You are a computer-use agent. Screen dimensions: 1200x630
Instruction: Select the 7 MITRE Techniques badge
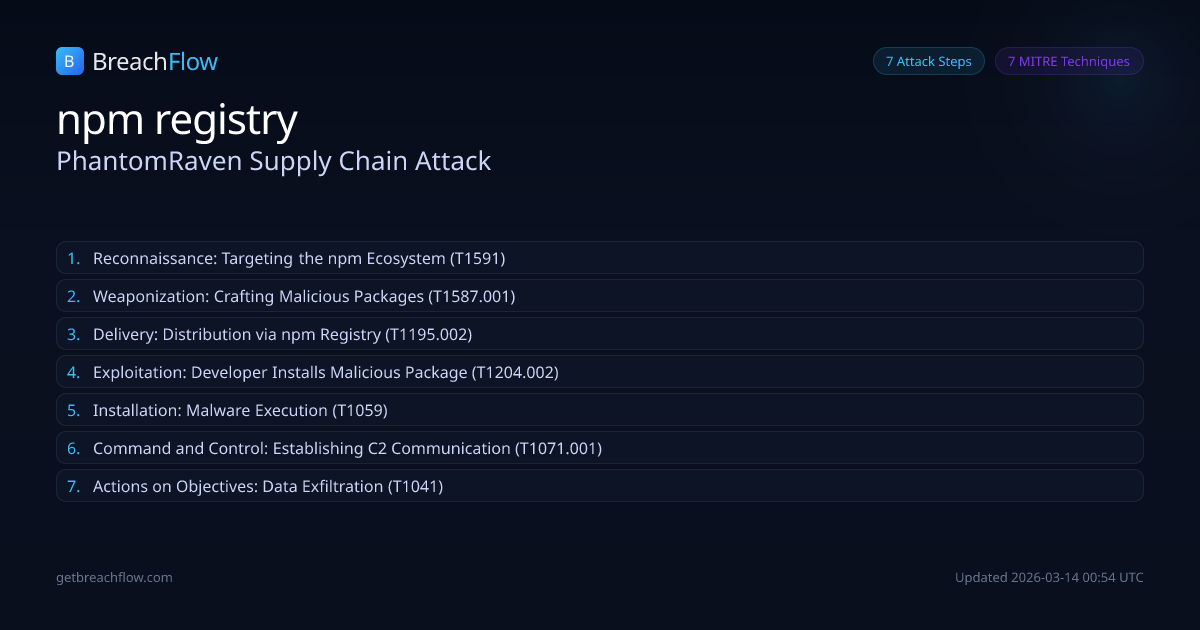1068,61
